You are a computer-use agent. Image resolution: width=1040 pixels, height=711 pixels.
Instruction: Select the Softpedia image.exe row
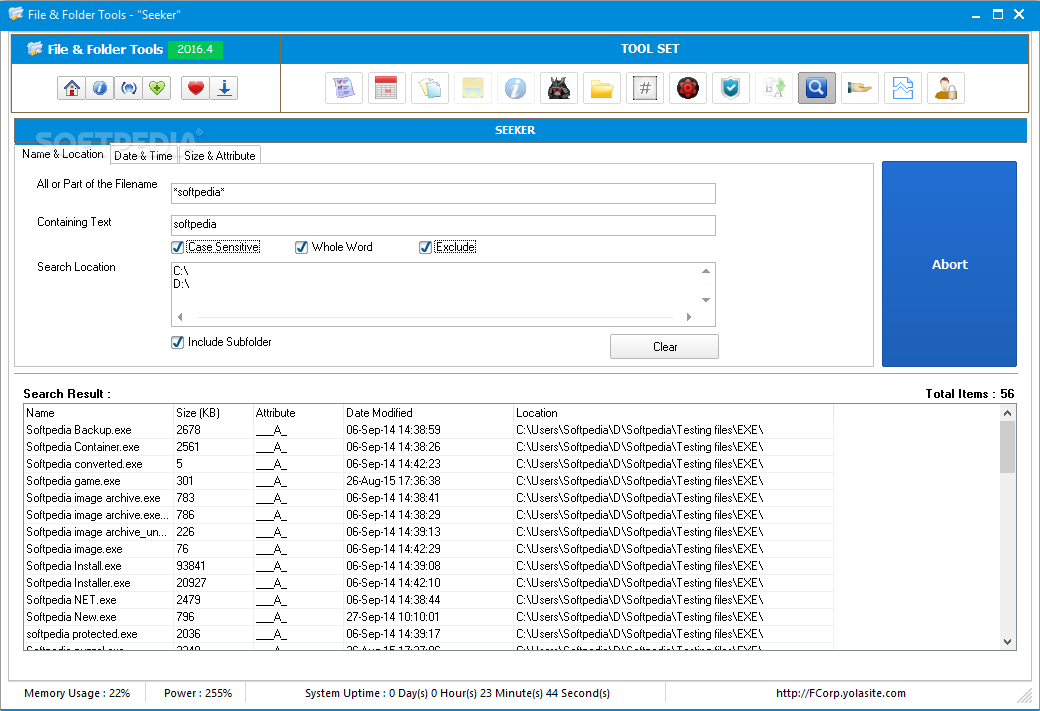click(428, 549)
